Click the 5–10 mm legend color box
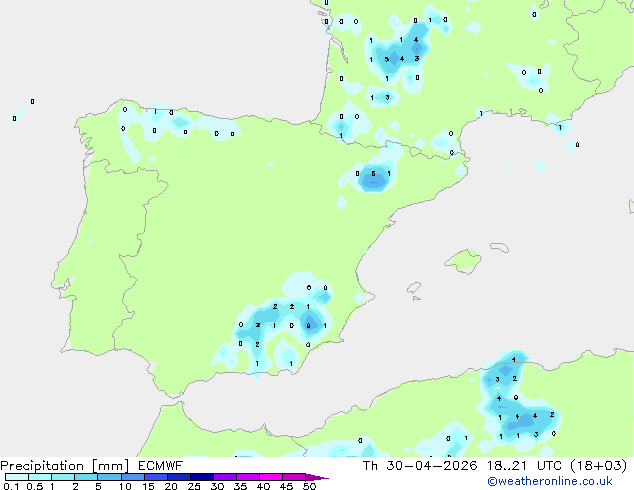Screen dimensions: 634x490 109,477
